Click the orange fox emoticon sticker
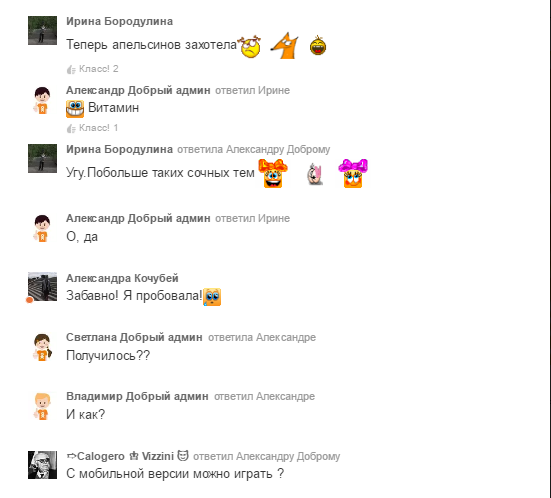 pos(285,46)
